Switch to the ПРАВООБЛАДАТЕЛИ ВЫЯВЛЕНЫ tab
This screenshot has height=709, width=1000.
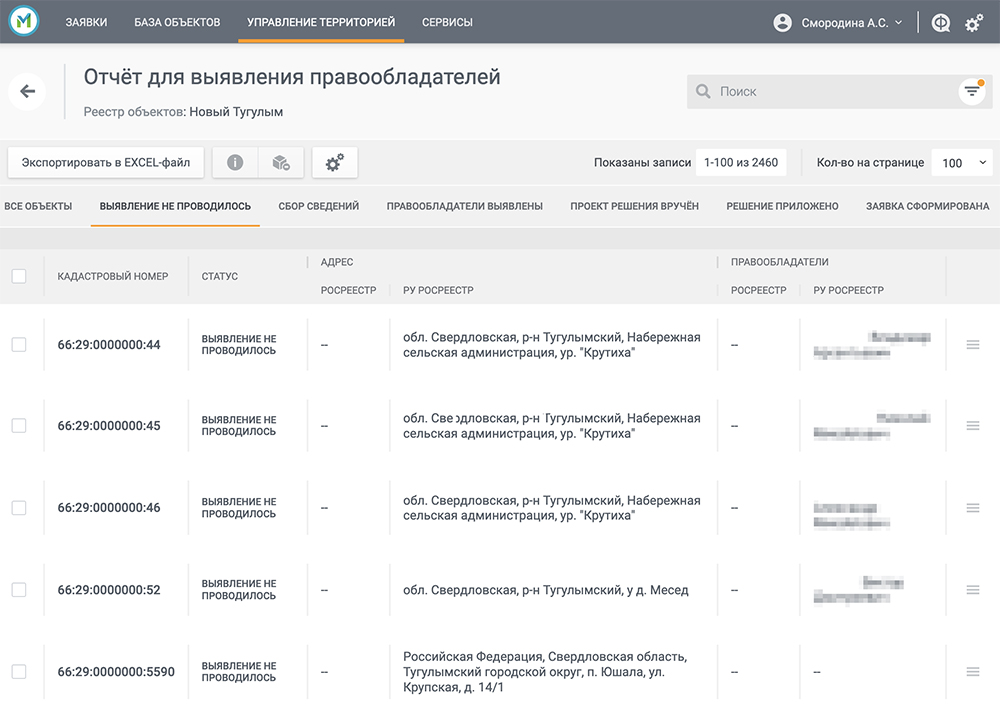(x=465, y=206)
